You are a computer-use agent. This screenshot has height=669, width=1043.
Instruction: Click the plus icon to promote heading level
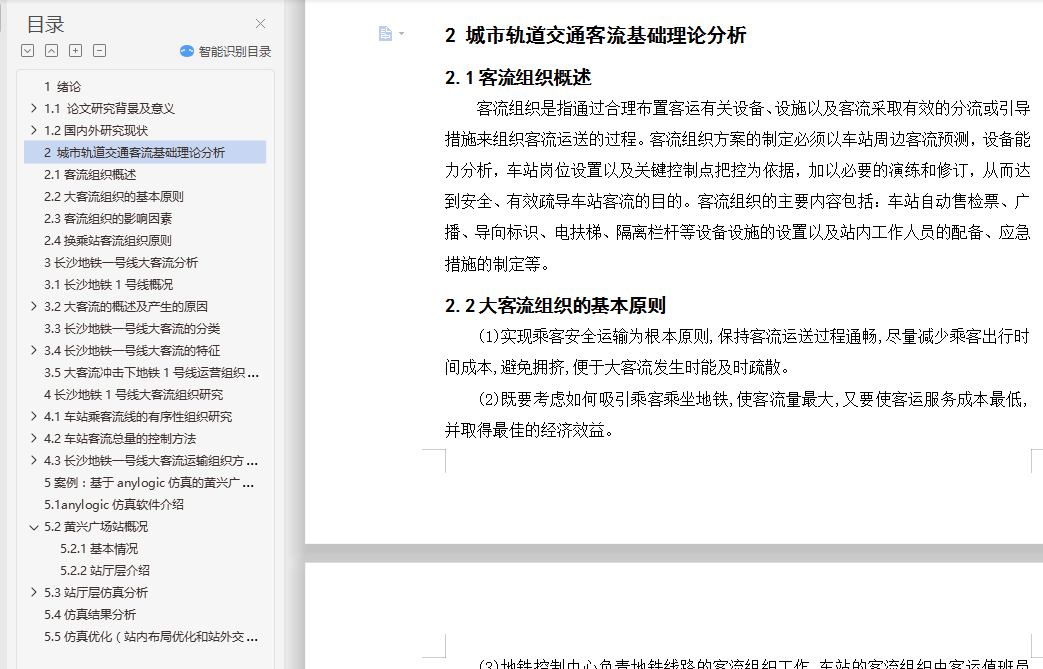[76, 51]
